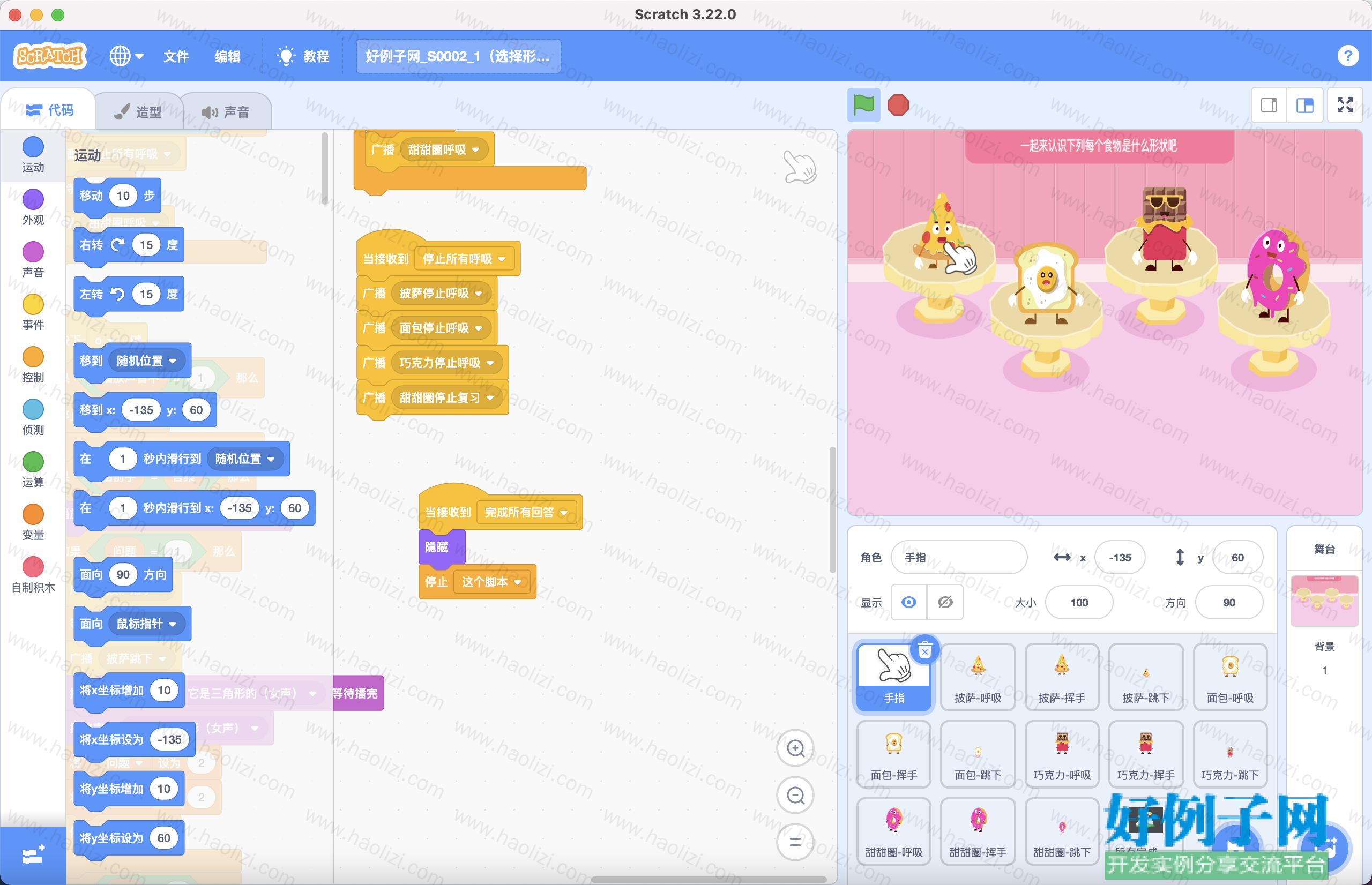Image resolution: width=1372 pixels, height=885 pixels.
Task: Select the 变量 block category
Action: click(x=33, y=522)
